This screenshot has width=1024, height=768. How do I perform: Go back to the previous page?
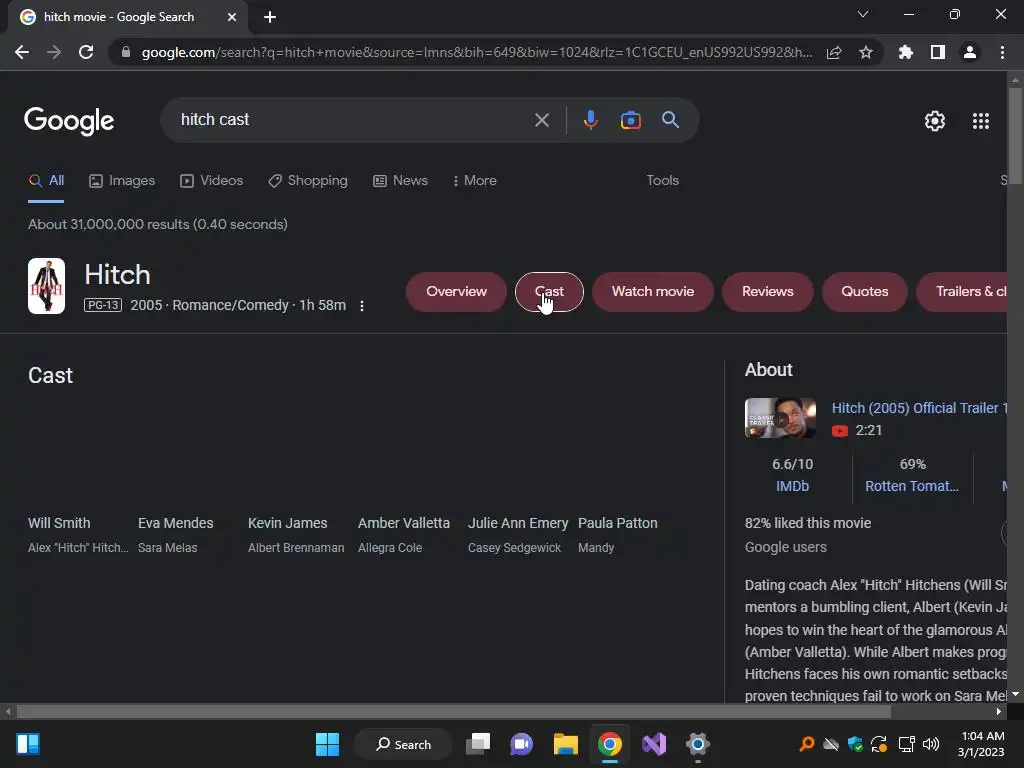[22, 52]
